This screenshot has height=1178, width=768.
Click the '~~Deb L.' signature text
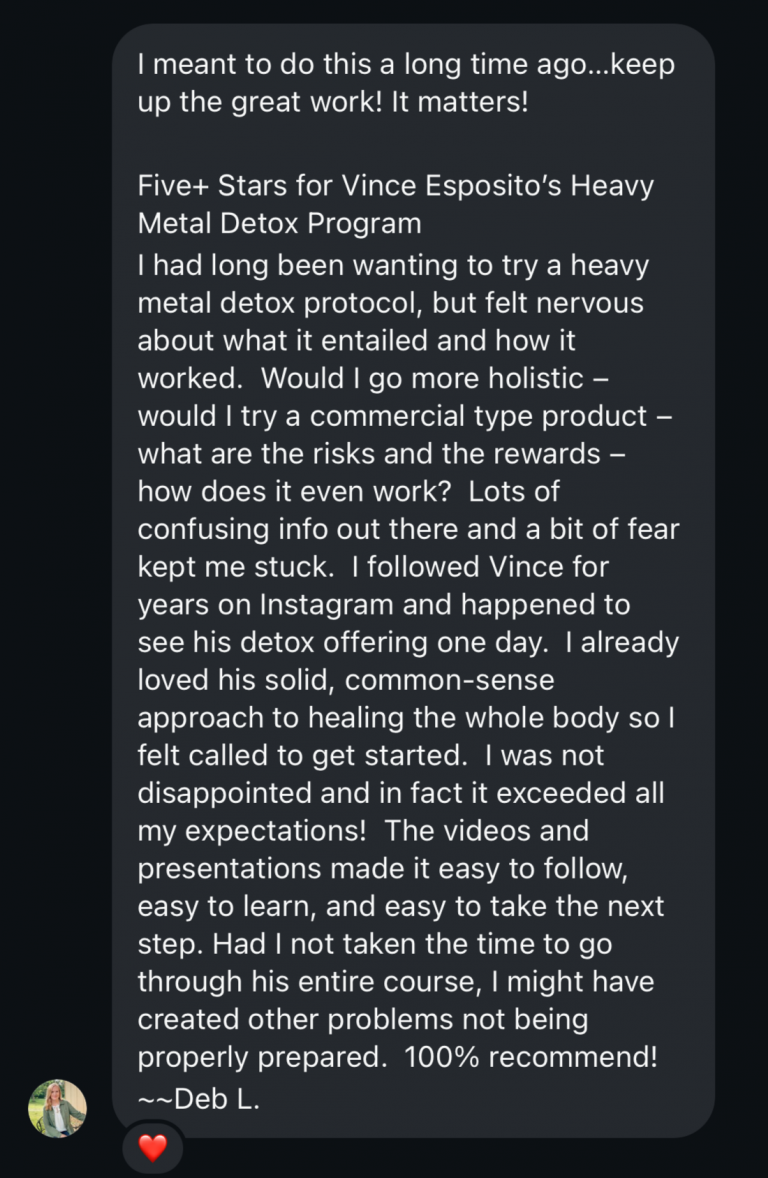click(199, 1100)
